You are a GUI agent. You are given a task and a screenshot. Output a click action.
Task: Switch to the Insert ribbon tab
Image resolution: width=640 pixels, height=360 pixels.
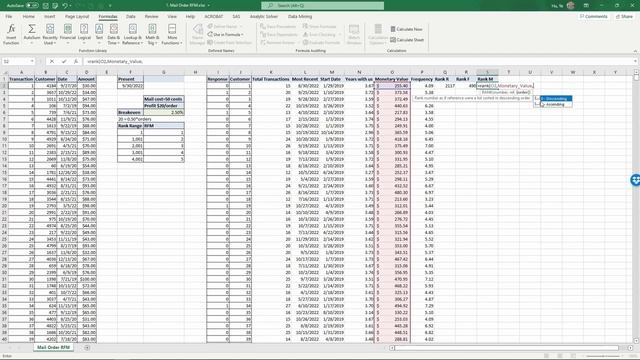point(49,16)
